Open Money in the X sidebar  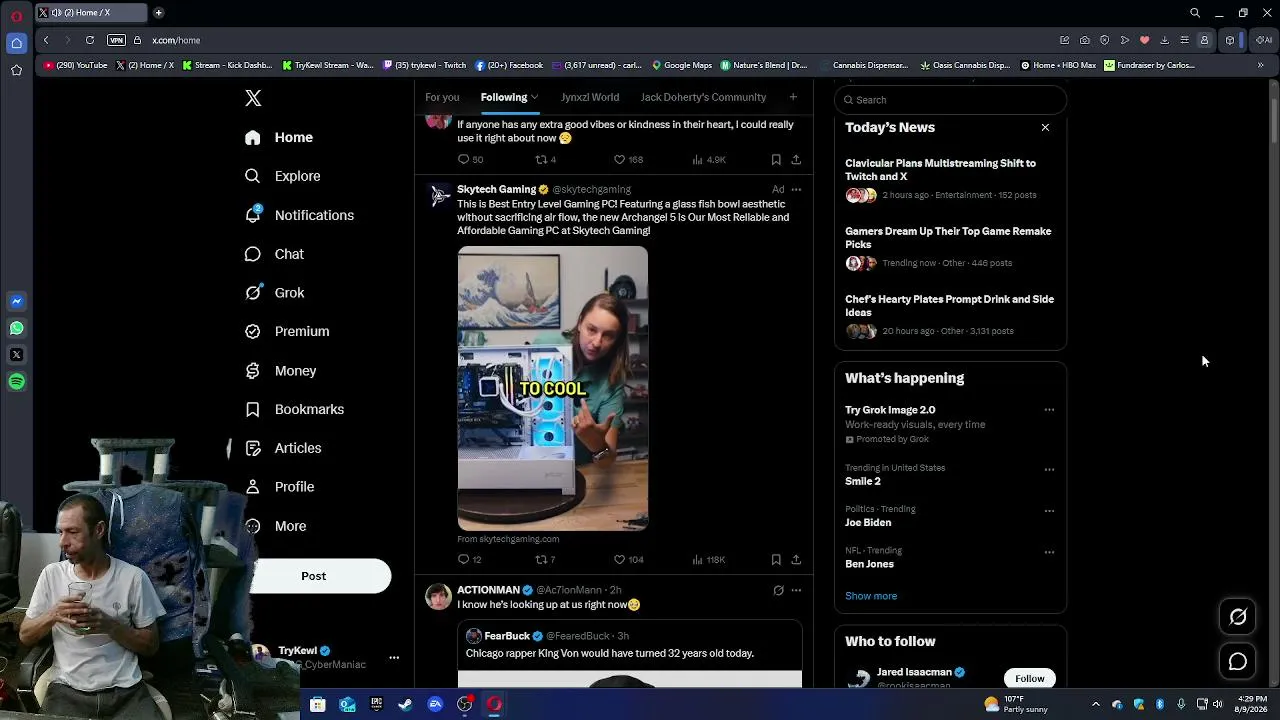(281, 371)
